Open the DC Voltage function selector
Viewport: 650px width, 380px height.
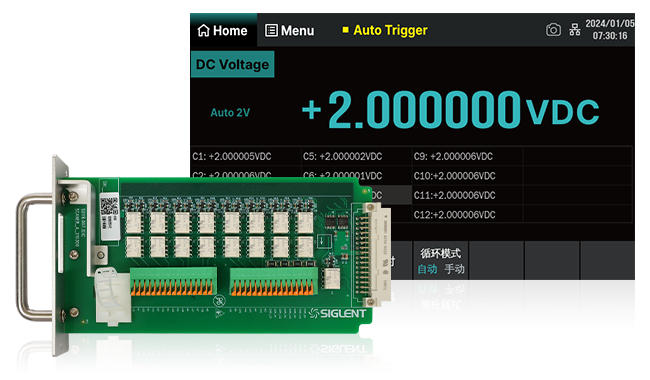pyautogui.click(x=232, y=64)
